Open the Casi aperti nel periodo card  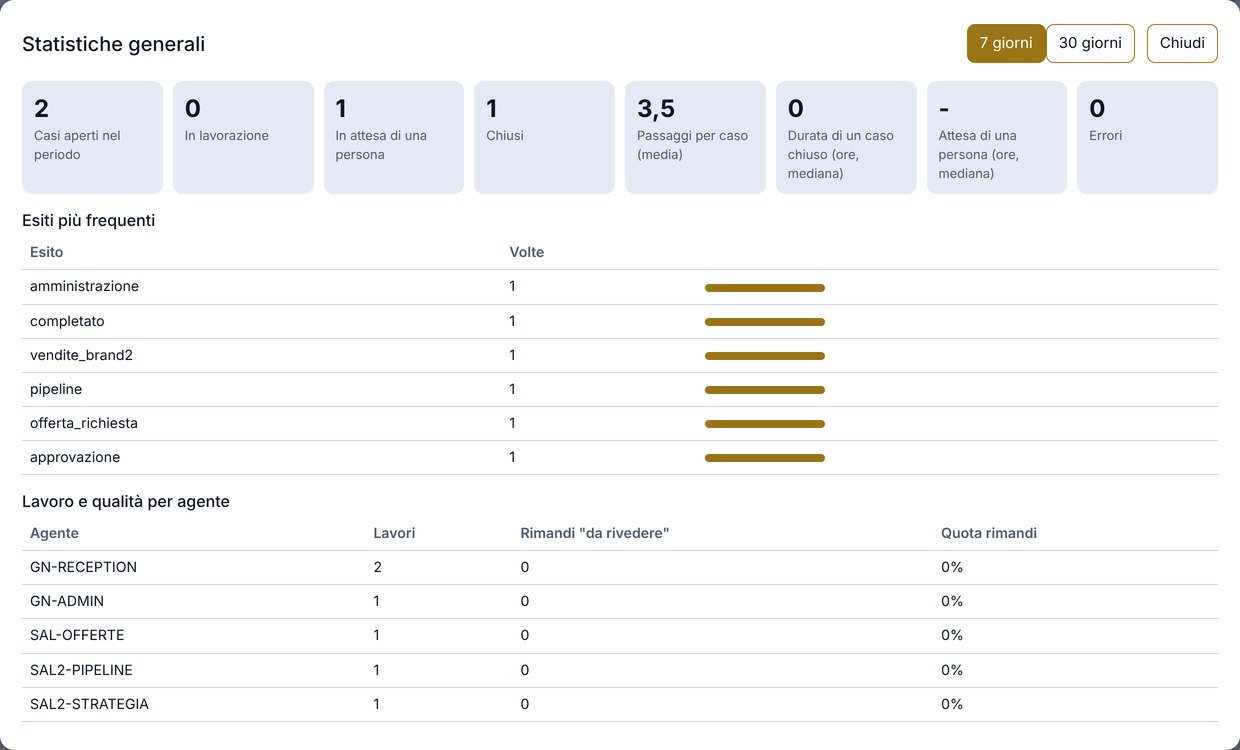[92, 137]
